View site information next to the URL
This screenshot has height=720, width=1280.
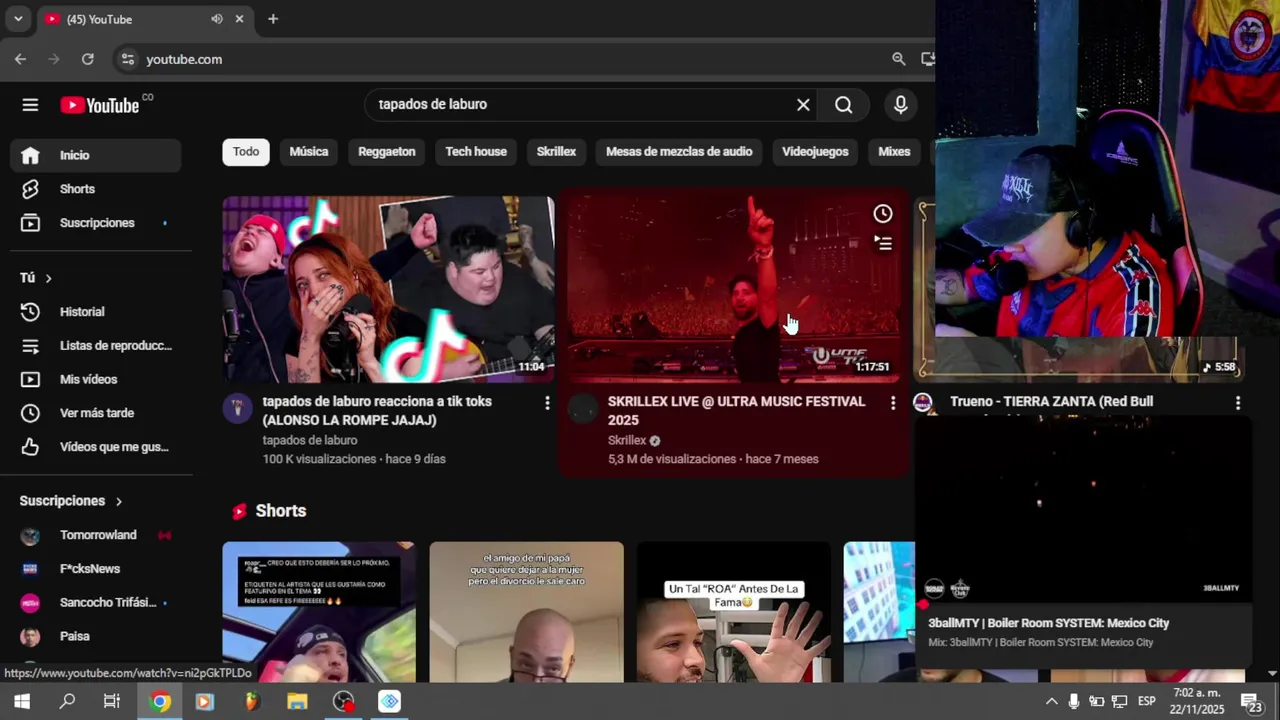click(x=127, y=59)
